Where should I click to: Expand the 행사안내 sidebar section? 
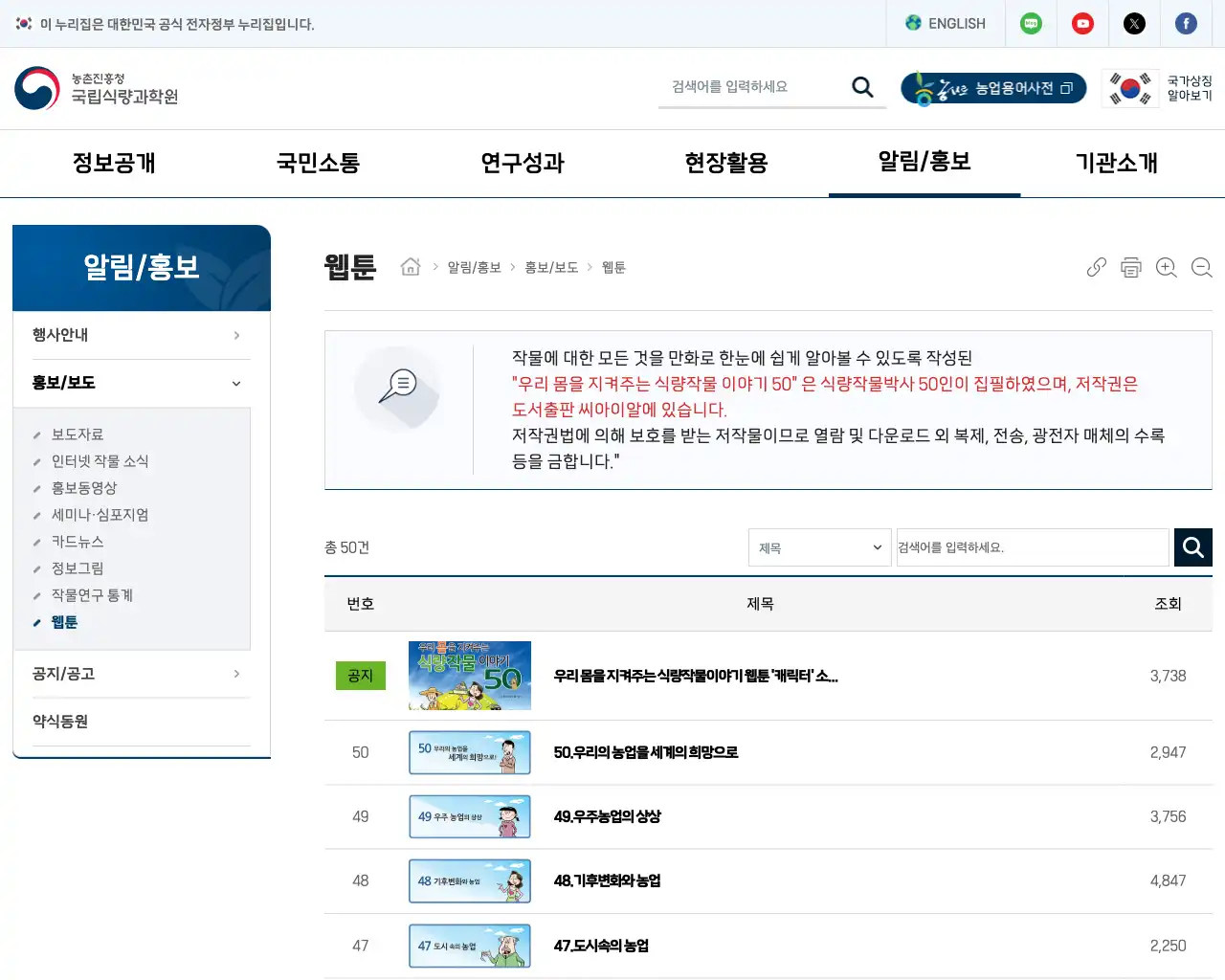click(x=140, y=335)
